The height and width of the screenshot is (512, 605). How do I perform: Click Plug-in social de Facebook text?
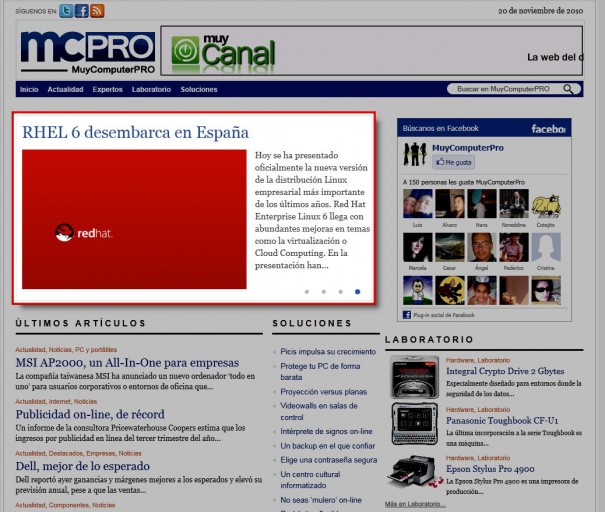444,315
